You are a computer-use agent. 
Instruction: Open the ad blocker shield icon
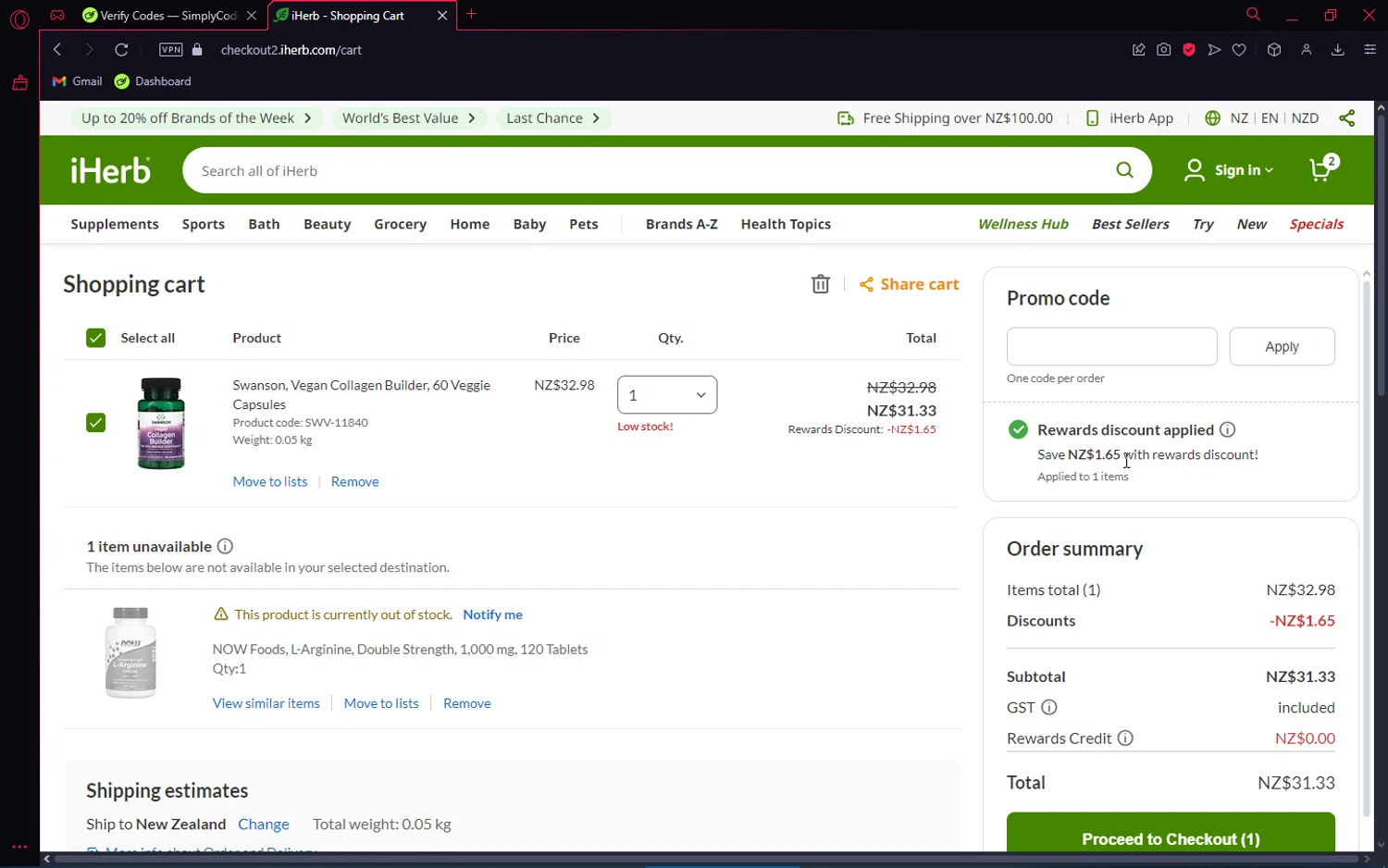pos(1189,50)
